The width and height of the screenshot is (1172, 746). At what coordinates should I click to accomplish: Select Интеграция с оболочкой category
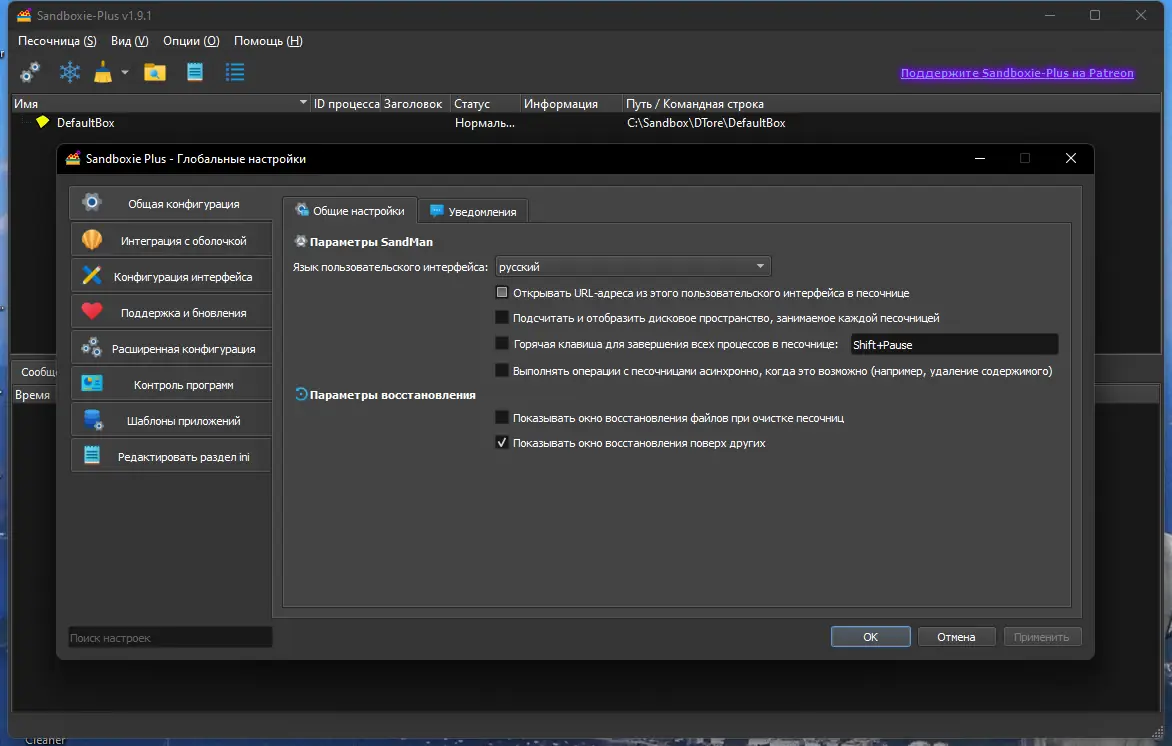click(x=171, y=240)
